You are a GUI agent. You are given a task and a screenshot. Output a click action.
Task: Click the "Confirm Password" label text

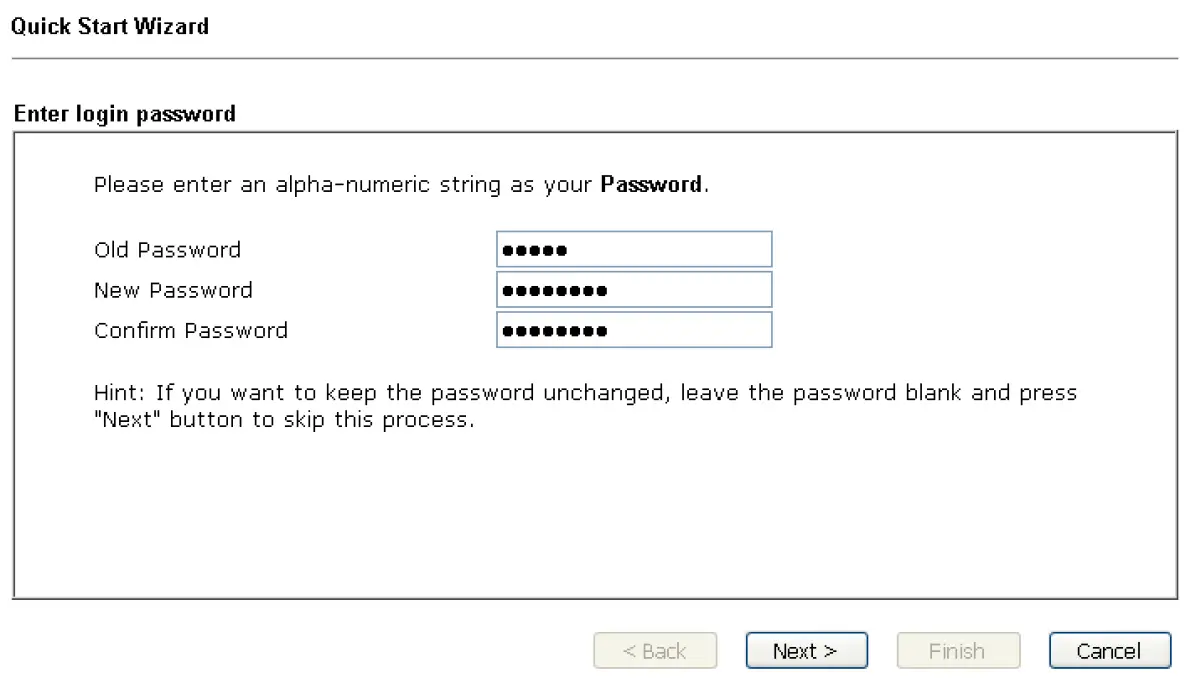(191, 330)
